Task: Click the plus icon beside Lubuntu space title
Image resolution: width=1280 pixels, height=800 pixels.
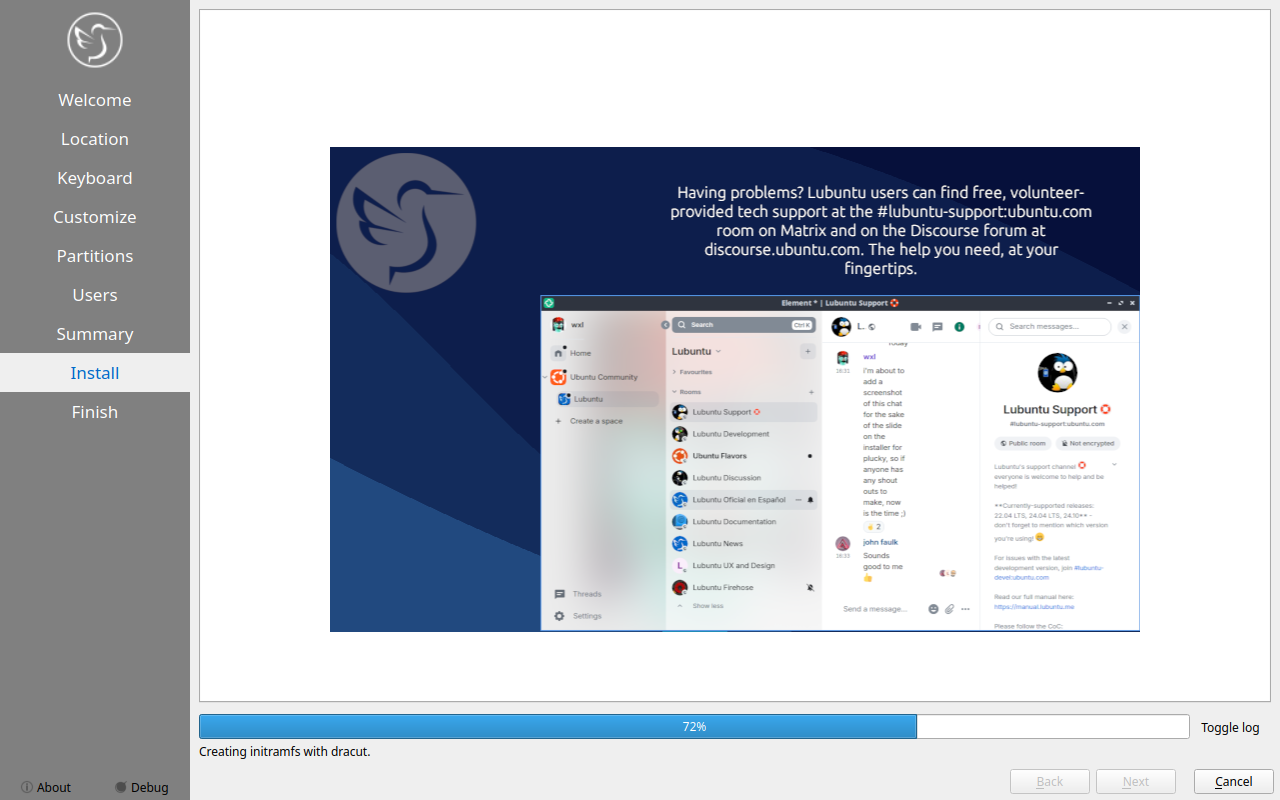Action: [x=807, y=351]
